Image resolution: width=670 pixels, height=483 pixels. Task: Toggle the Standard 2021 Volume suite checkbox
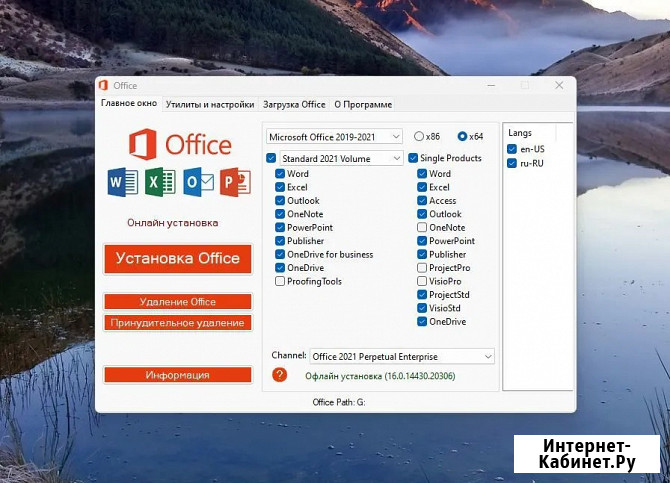tap(271, 158)
